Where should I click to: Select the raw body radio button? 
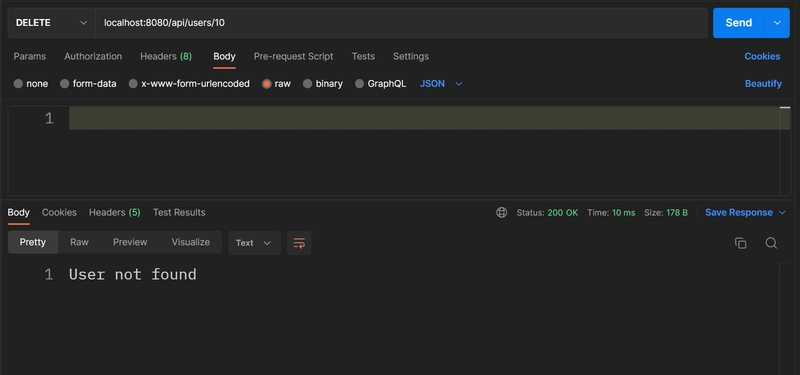click(266, 84)
